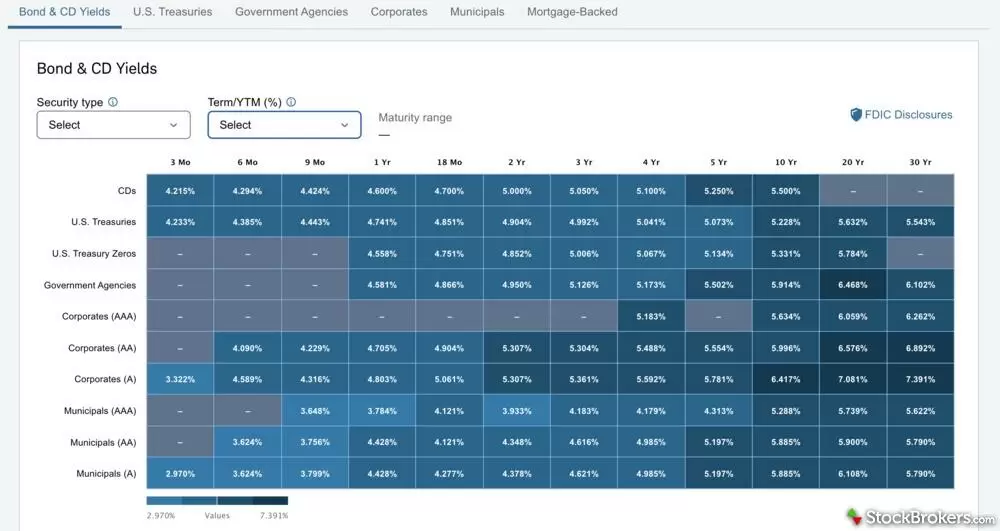Click Municipals (A) 20 Yr 6.108% cell

click(853, 474)
